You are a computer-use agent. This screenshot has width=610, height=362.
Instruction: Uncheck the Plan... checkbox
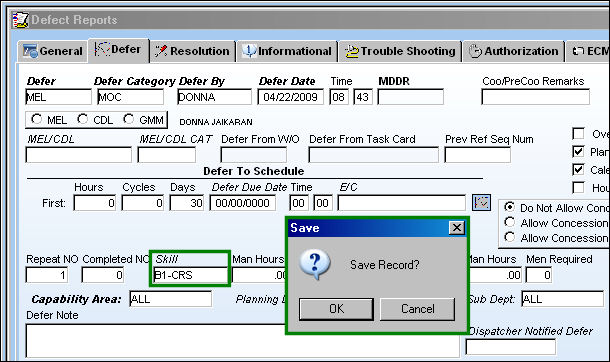pos(578,152)
